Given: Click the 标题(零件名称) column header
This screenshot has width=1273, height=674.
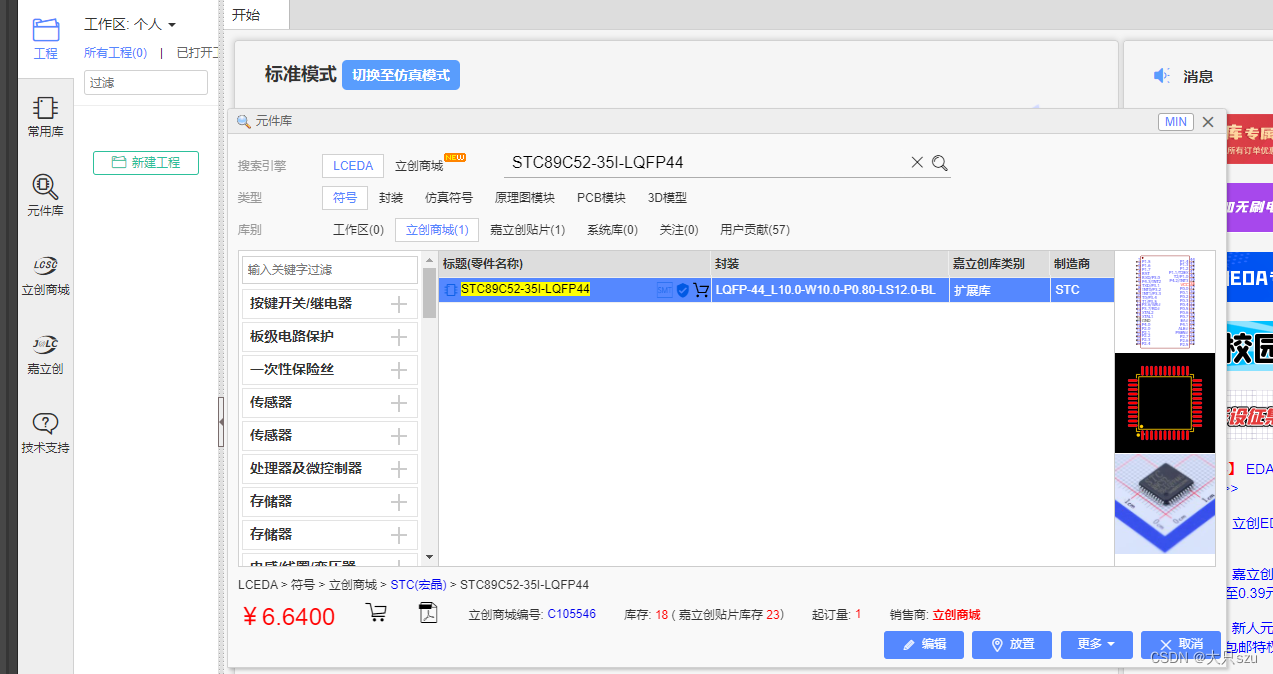Looking at the screenshot, I should (x=575, y=264).
